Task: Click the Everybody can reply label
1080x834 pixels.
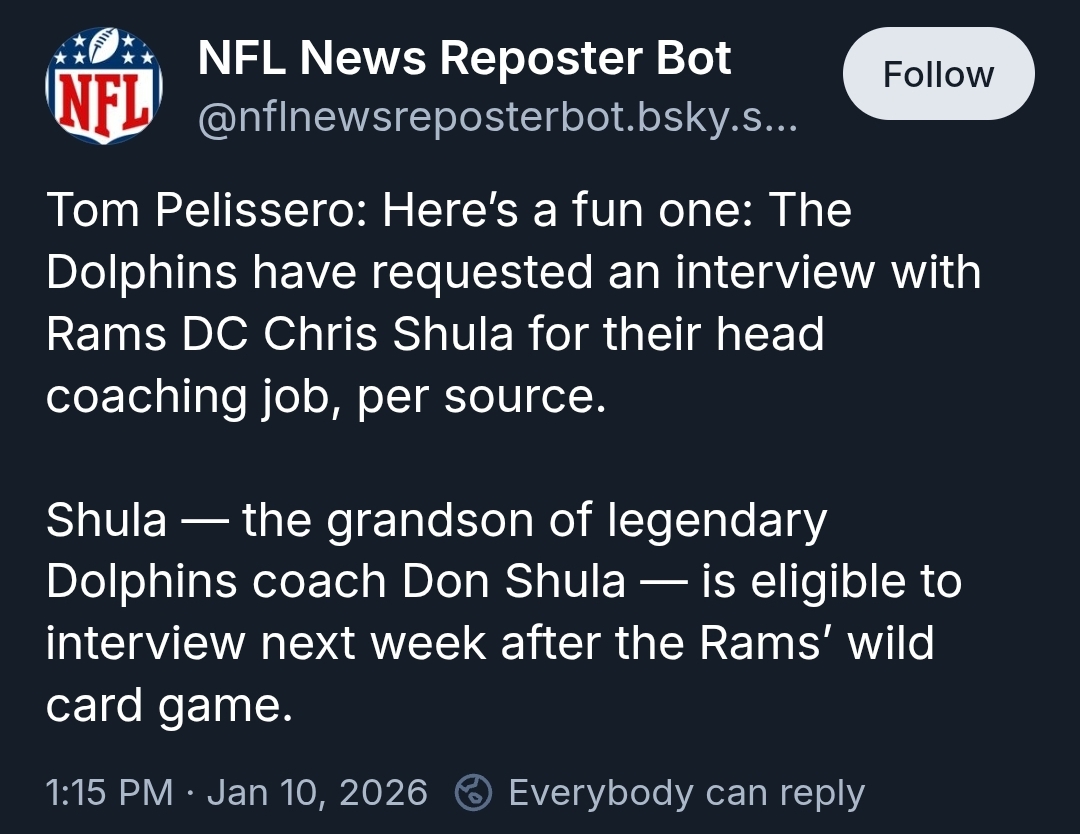Action: click(x=687, y=792)
